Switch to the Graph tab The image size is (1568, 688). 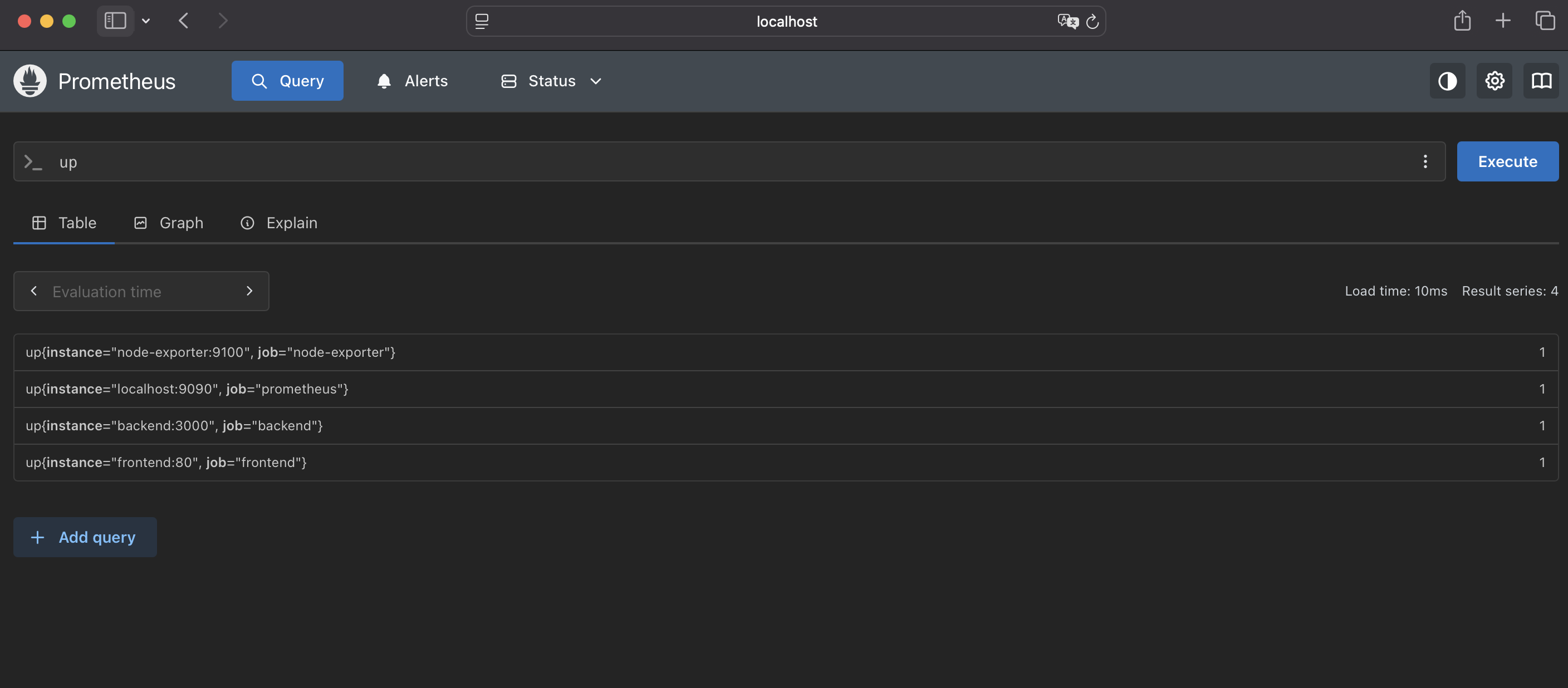pos(169,223)
